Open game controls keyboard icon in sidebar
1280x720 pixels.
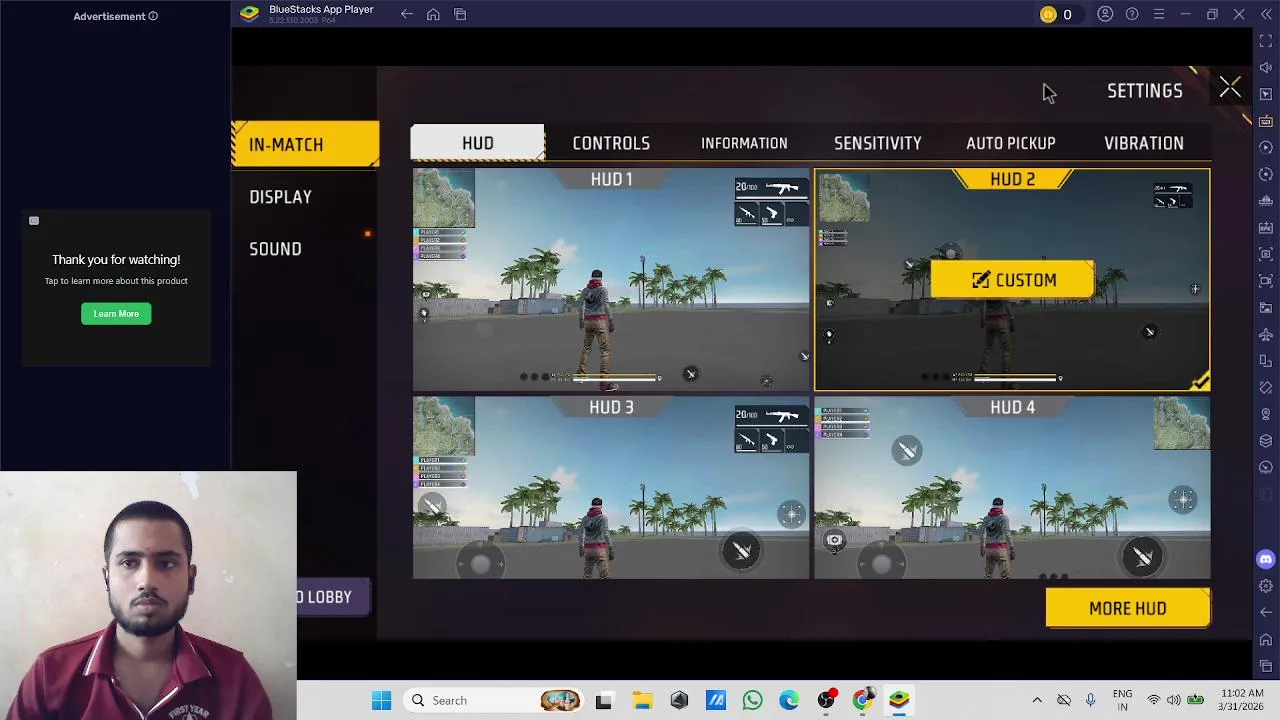click(x=1266, y=120)
